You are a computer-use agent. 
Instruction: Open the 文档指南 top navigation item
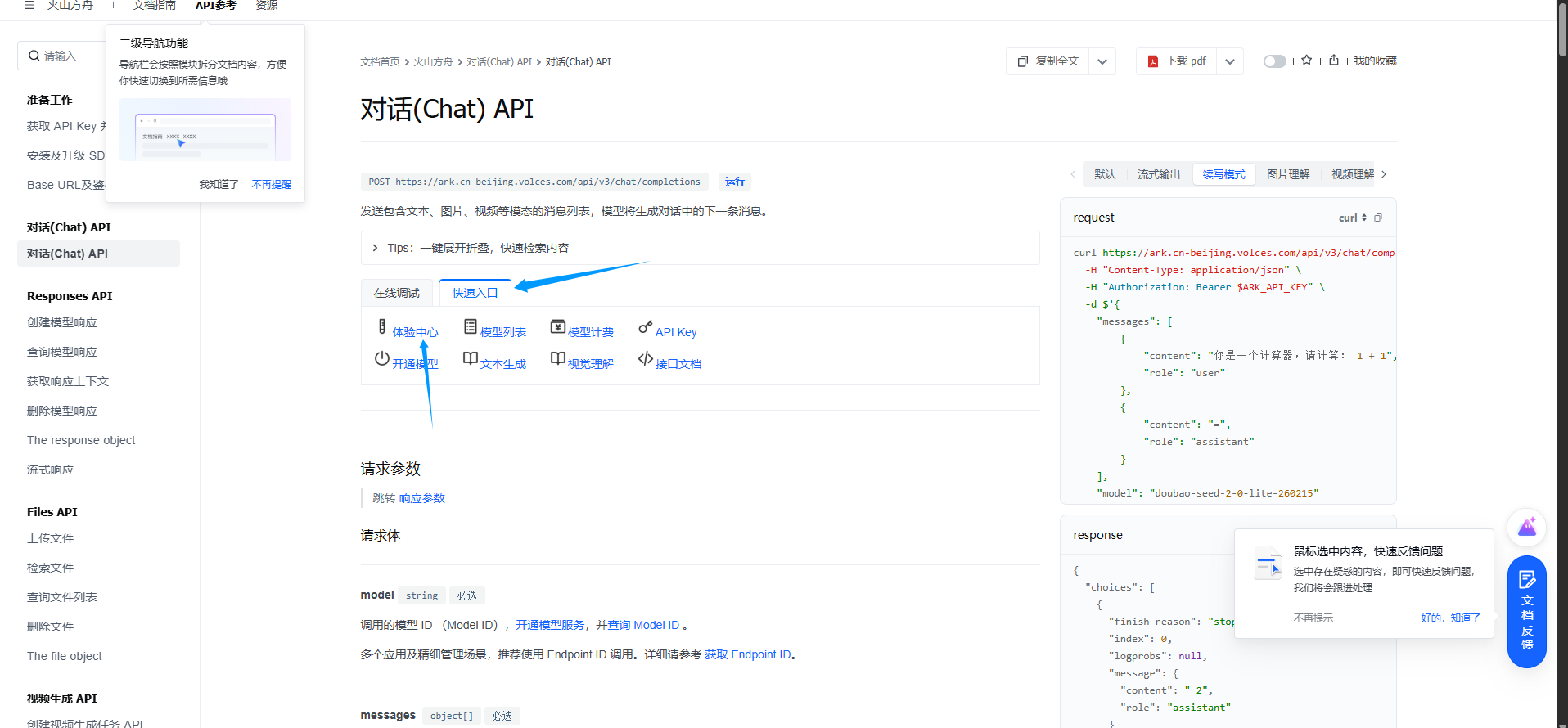pyautogui.click(x=154, y=5)
